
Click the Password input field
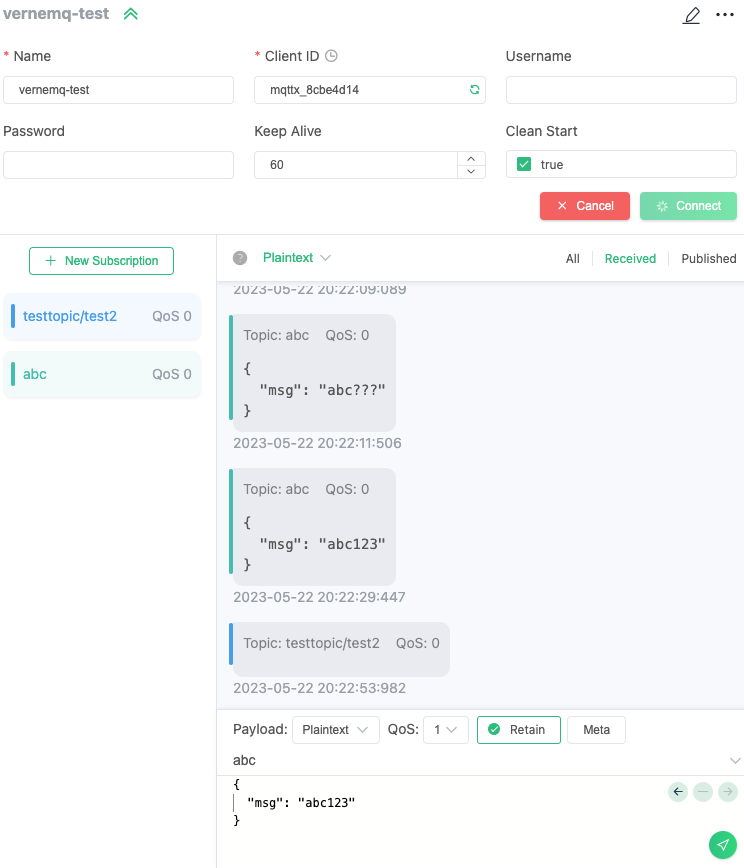pyautogui.click(x=118, y=165)
